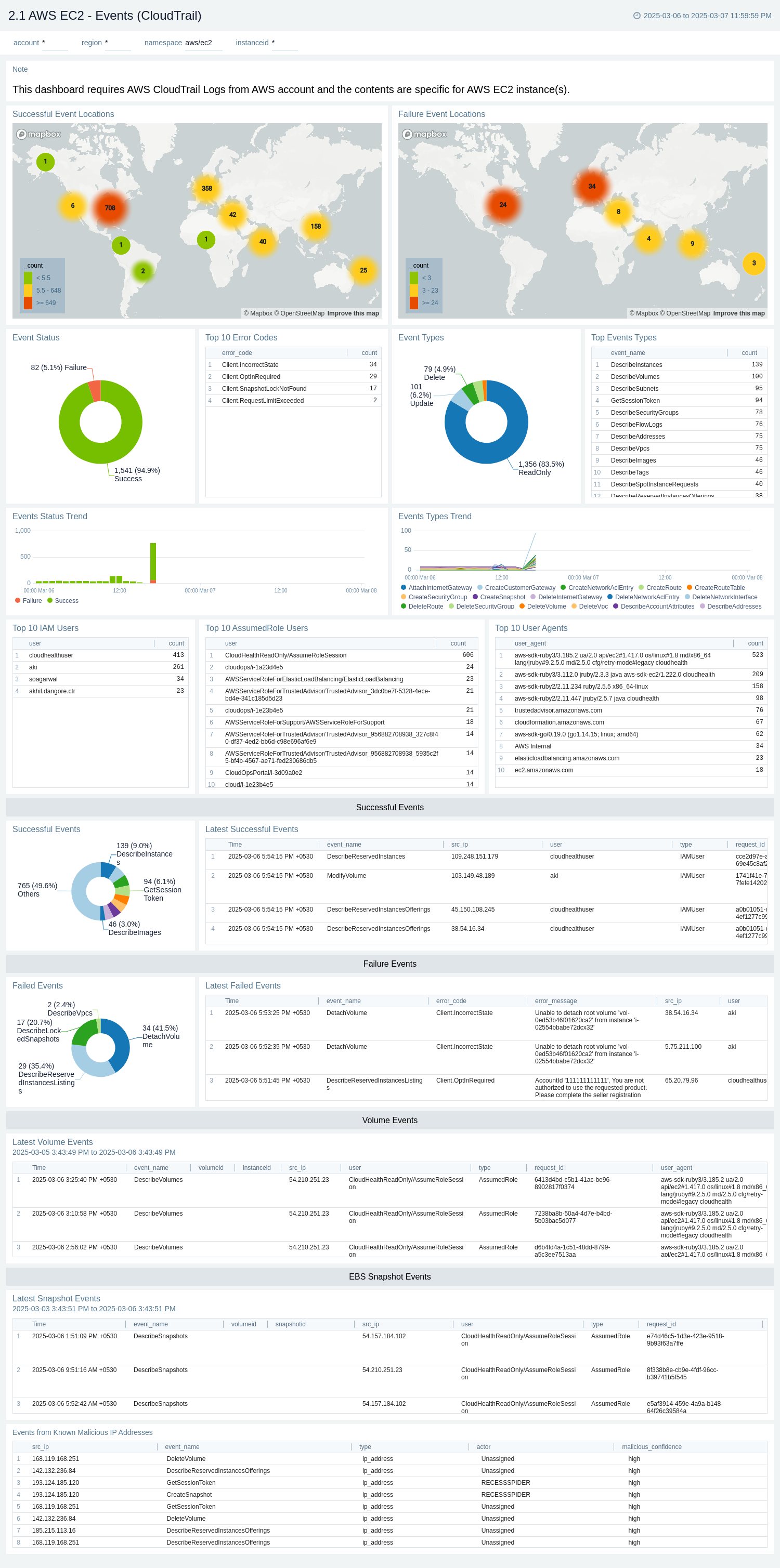Edit the namespace field showing aws/ec2

pos(203,43)
